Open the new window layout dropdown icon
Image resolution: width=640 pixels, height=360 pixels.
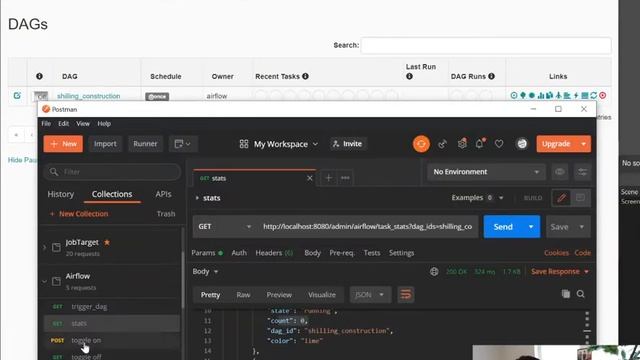point(182,144)
